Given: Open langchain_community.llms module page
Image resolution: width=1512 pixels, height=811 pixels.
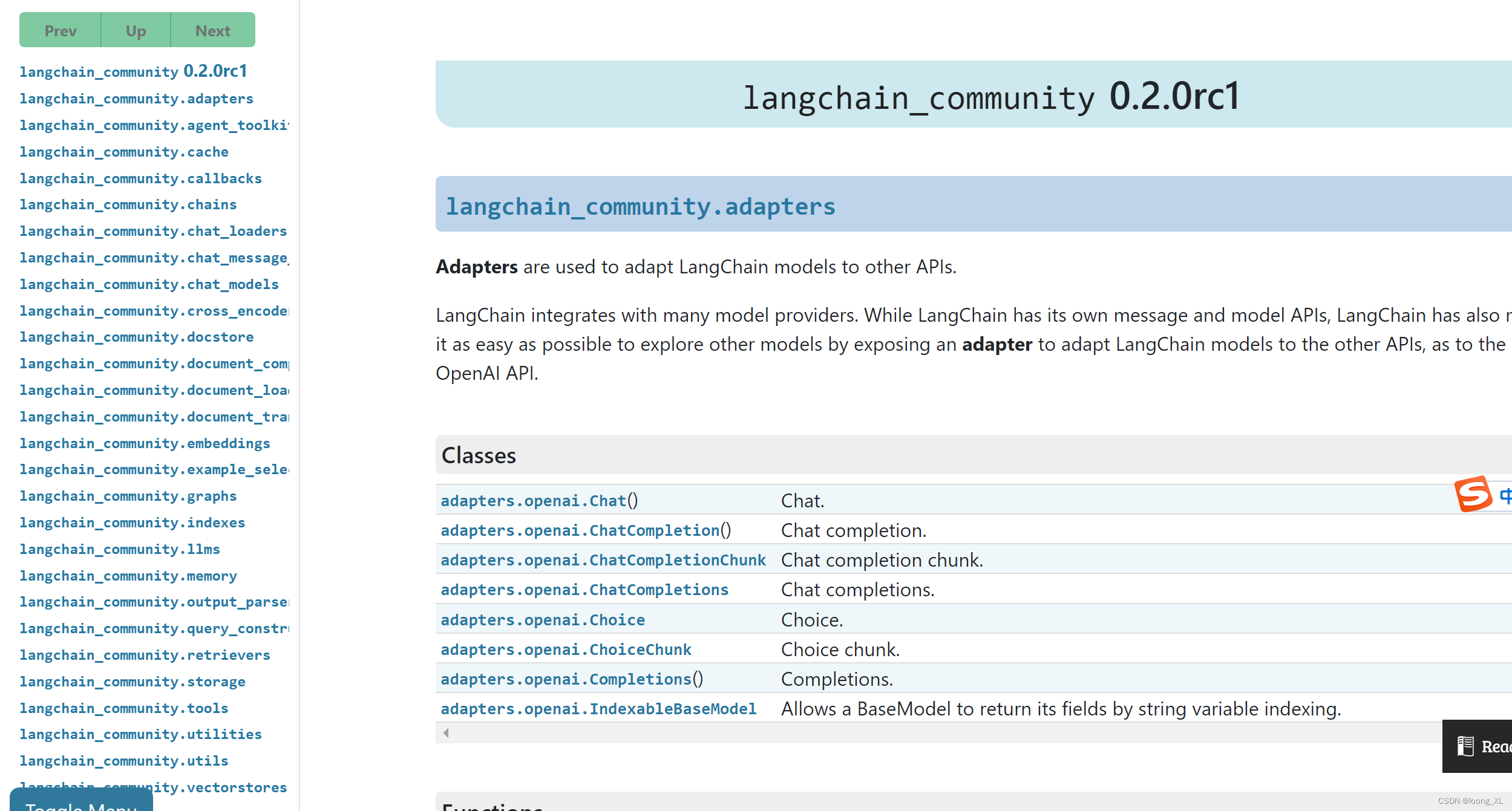Looking at the screenshot, I should coord(119,549).
